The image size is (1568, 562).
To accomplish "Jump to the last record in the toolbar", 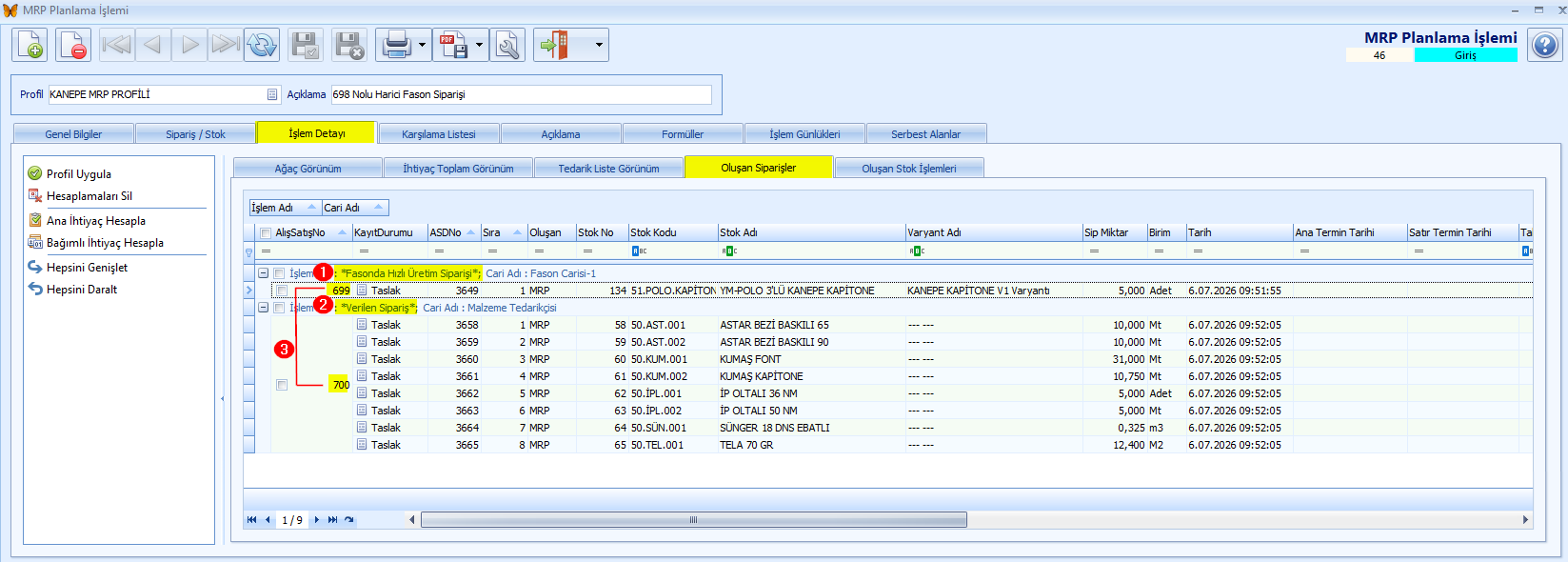I will click(x=226, y=45).
